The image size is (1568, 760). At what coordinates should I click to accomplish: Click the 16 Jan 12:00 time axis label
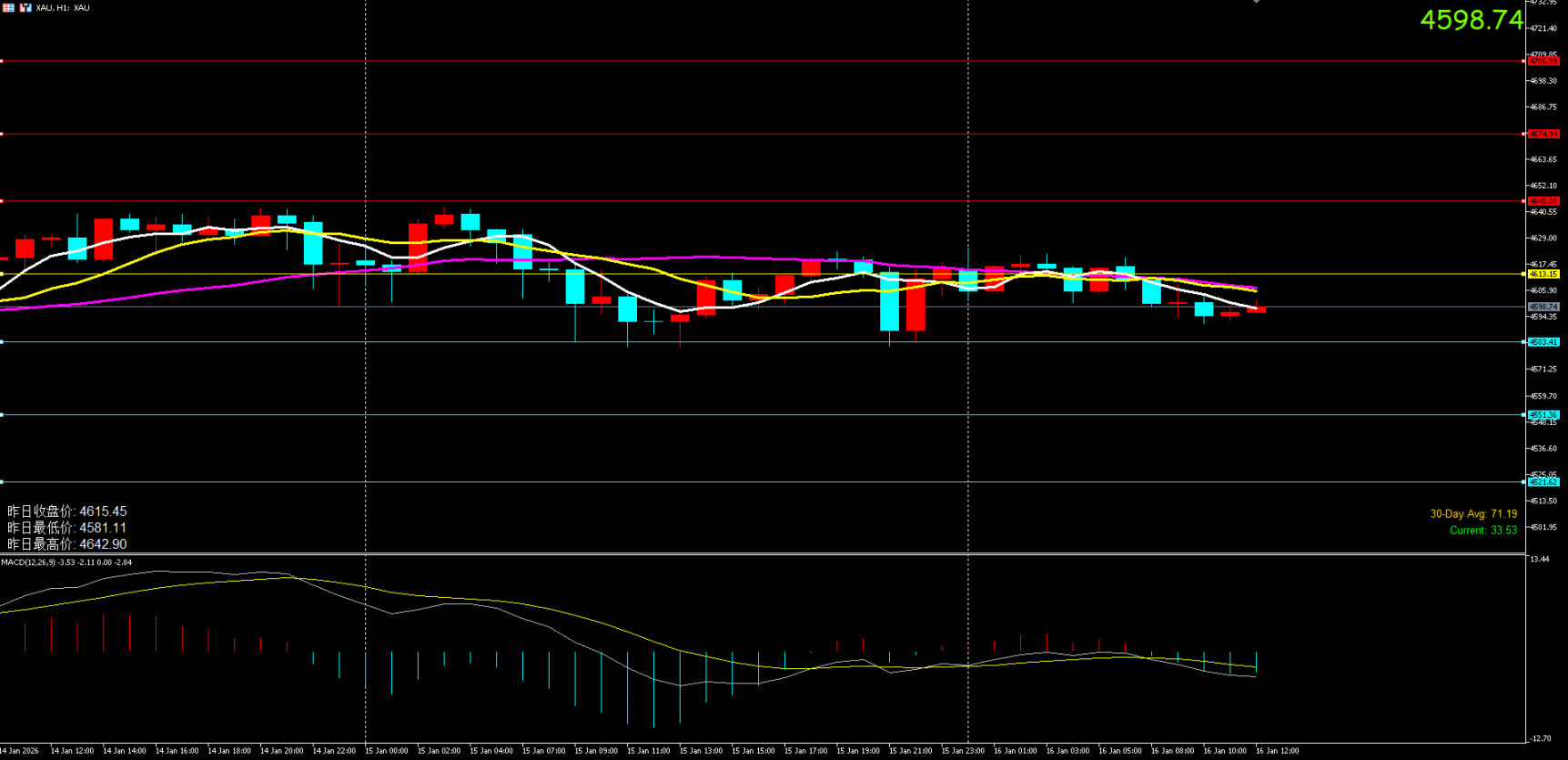pos(1277,751)
